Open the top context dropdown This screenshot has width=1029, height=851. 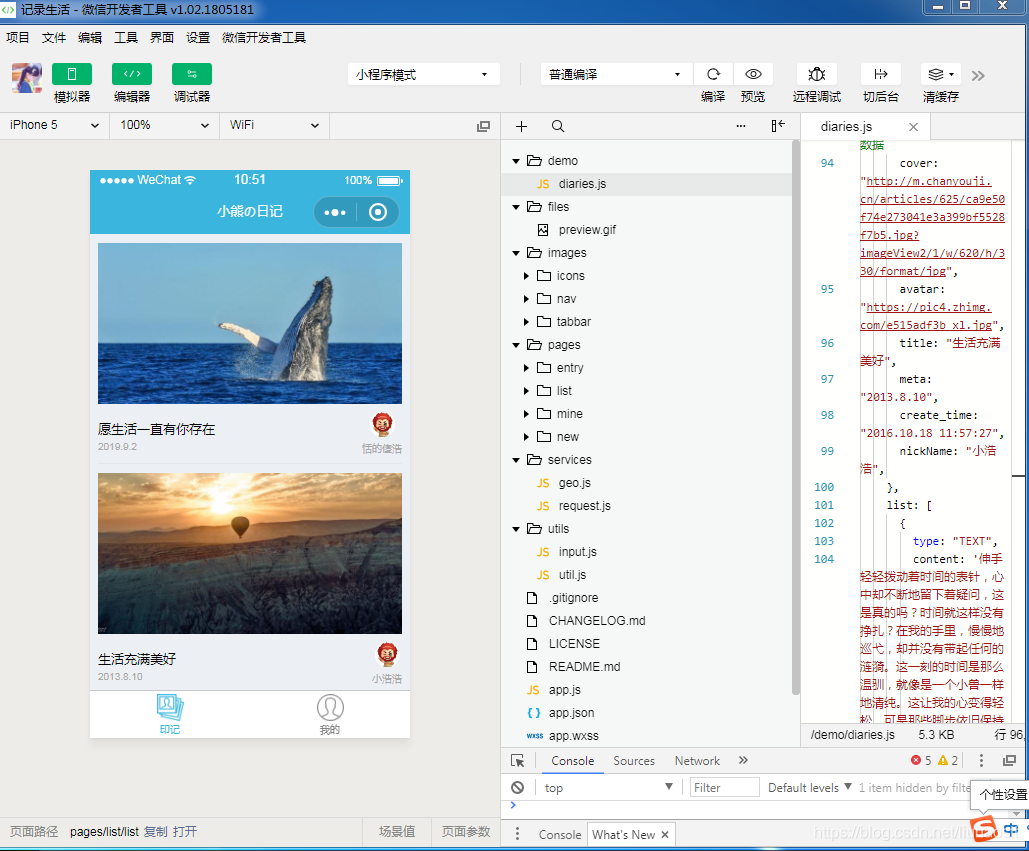pyautogui.click(x=608, y=788)
